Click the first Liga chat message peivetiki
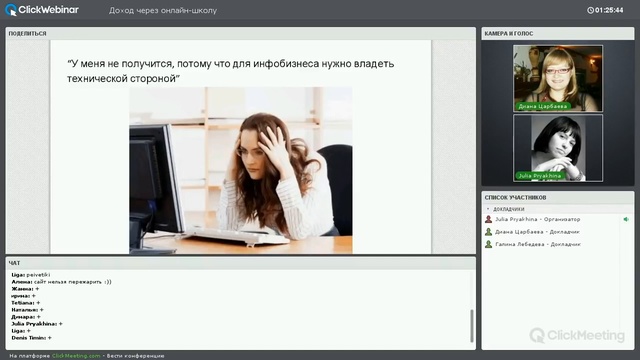The image size is (640, 360). click(x=31, y=275)
